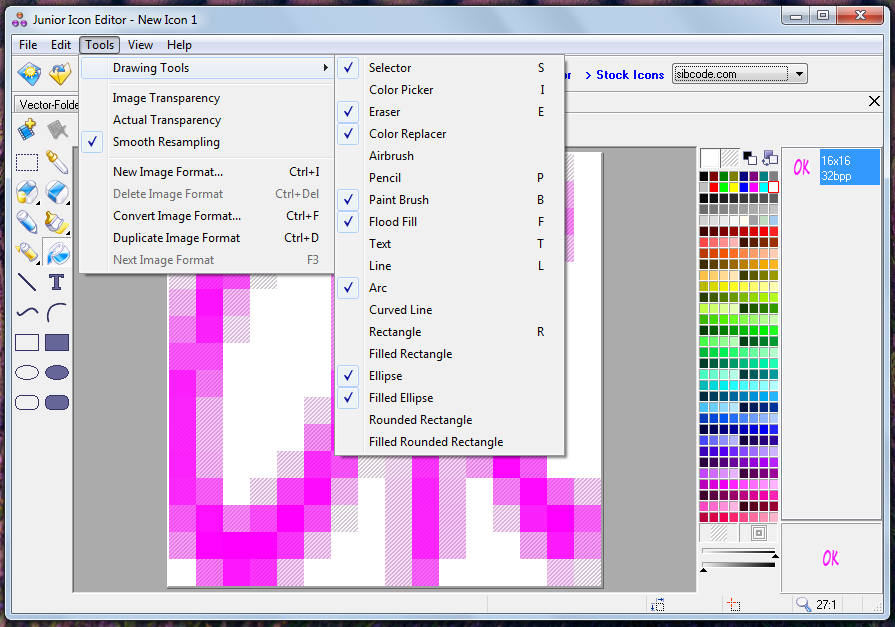Select the outlined Ellipse tool icon
The height and width of the screenshot is (627, 895).
[x=27, y=373]
